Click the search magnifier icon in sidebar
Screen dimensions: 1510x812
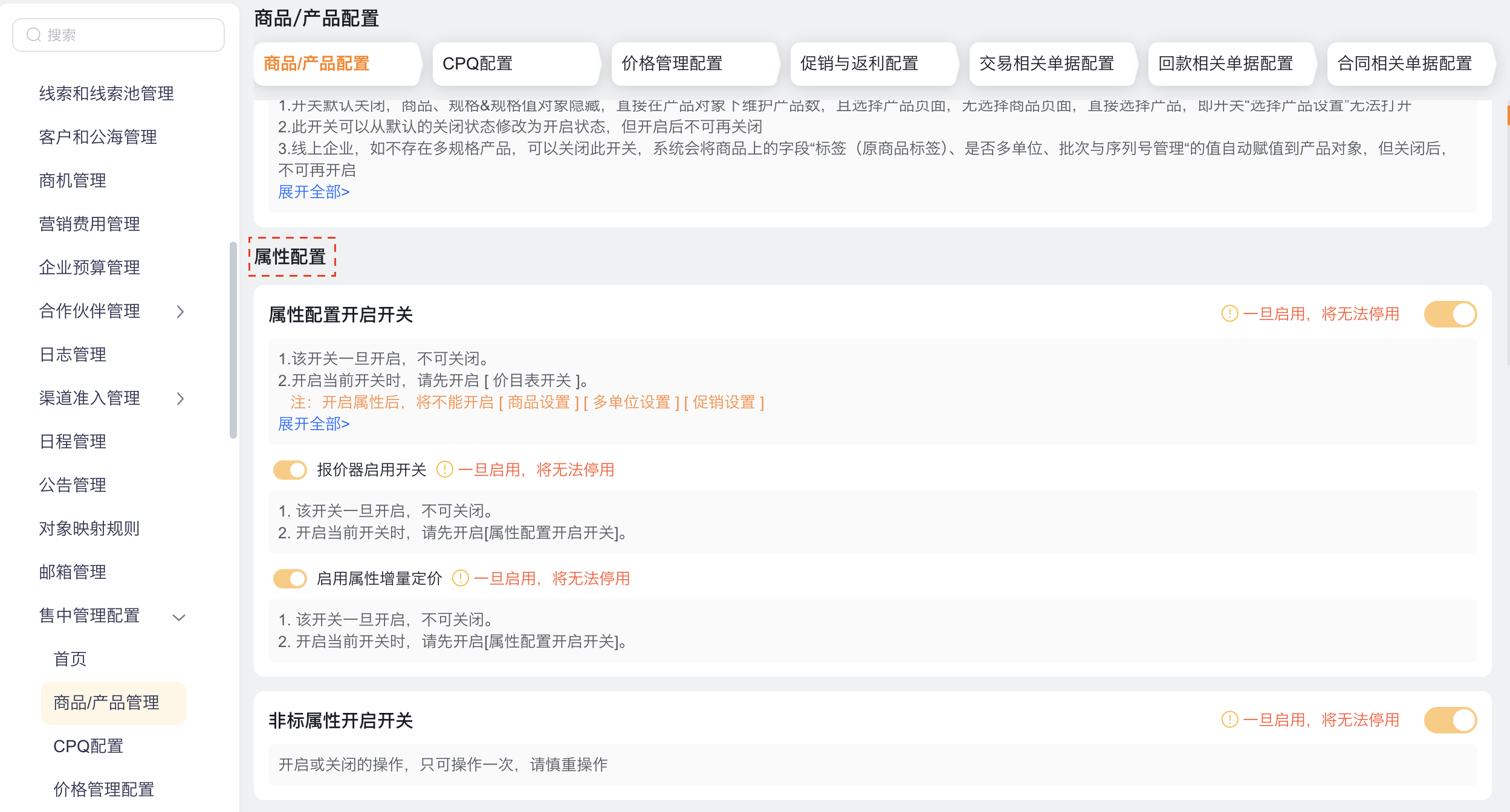34,35
